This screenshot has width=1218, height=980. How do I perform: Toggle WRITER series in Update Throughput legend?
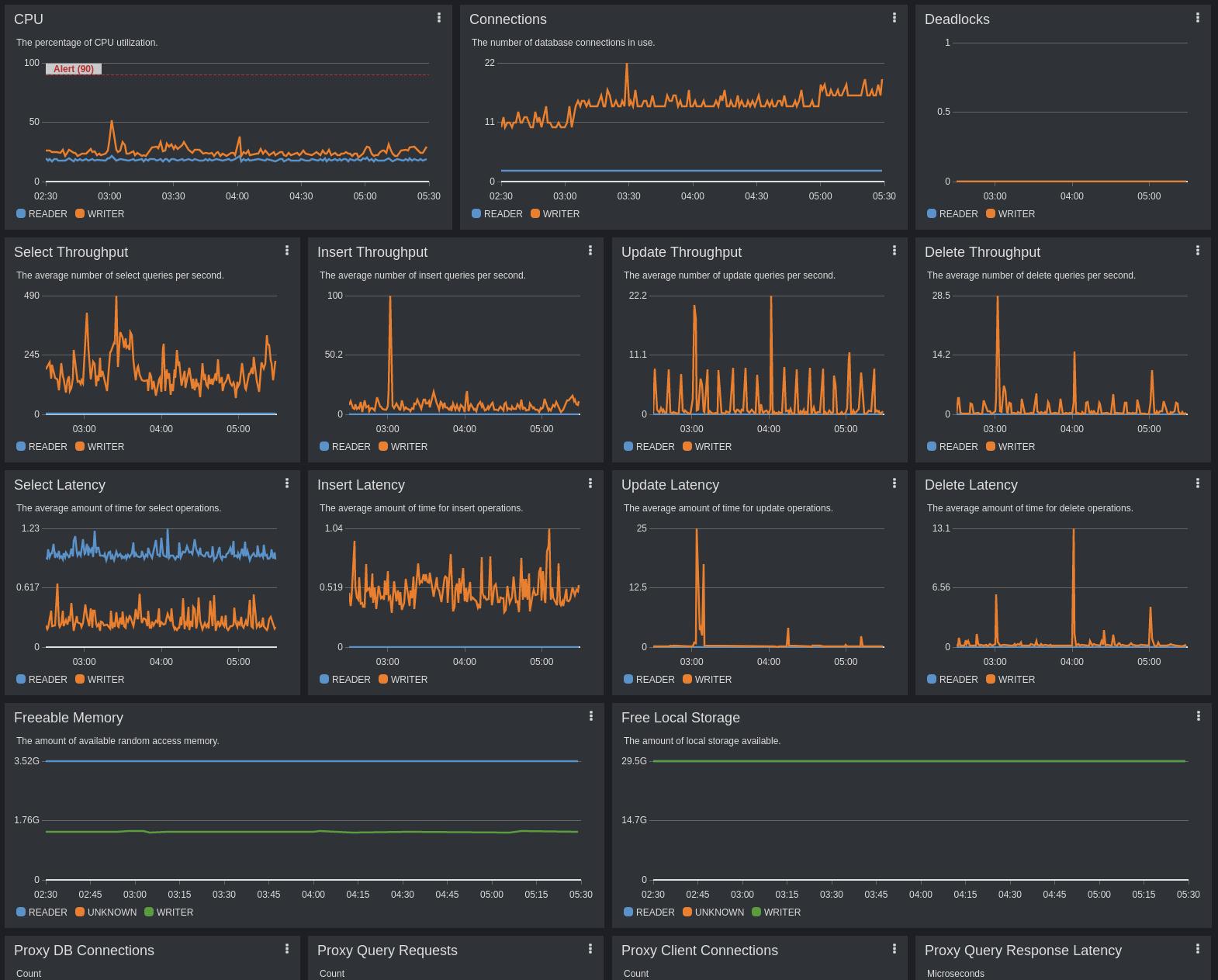708,446
